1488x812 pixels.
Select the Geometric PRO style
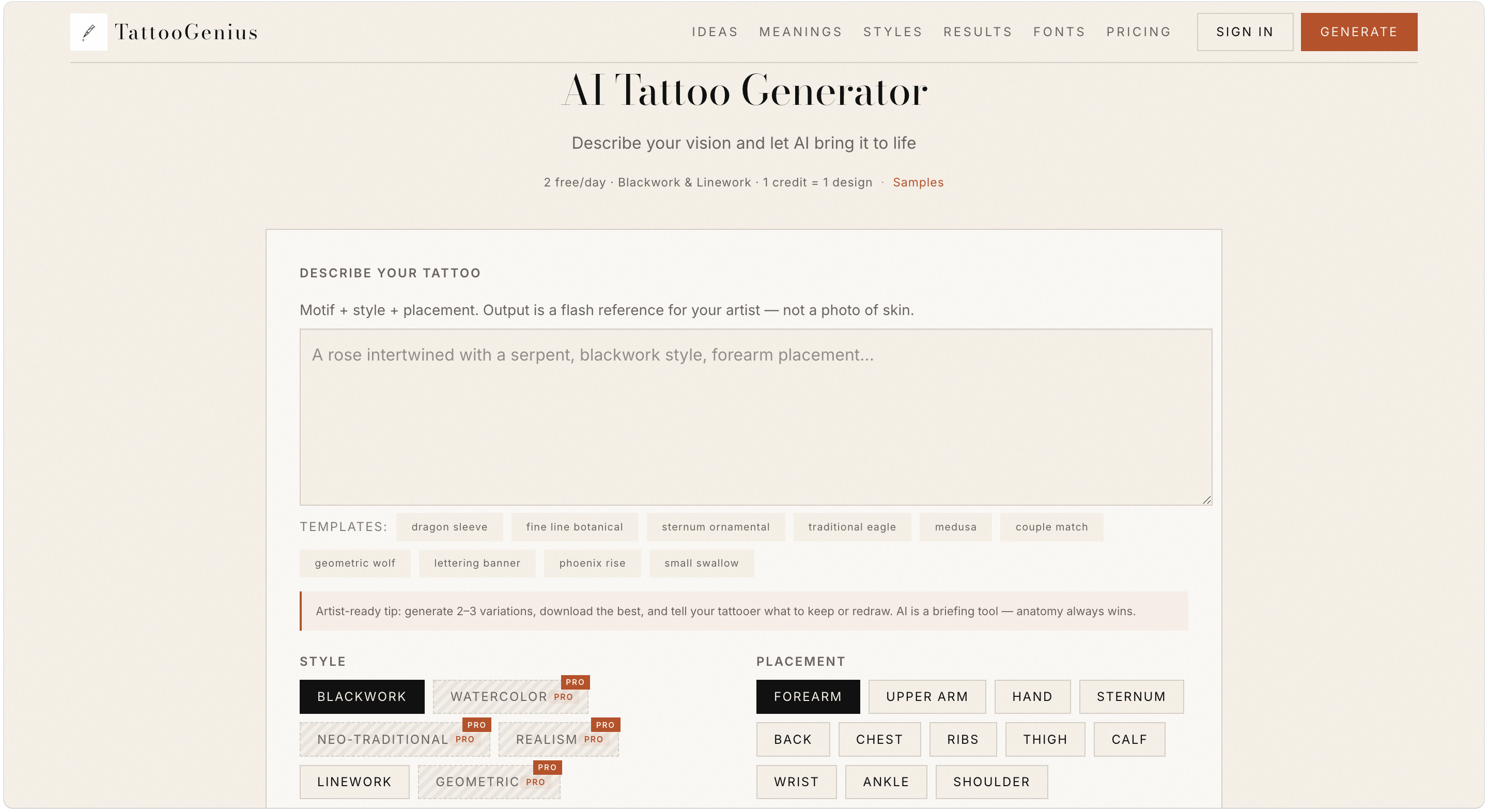[489, 782]
